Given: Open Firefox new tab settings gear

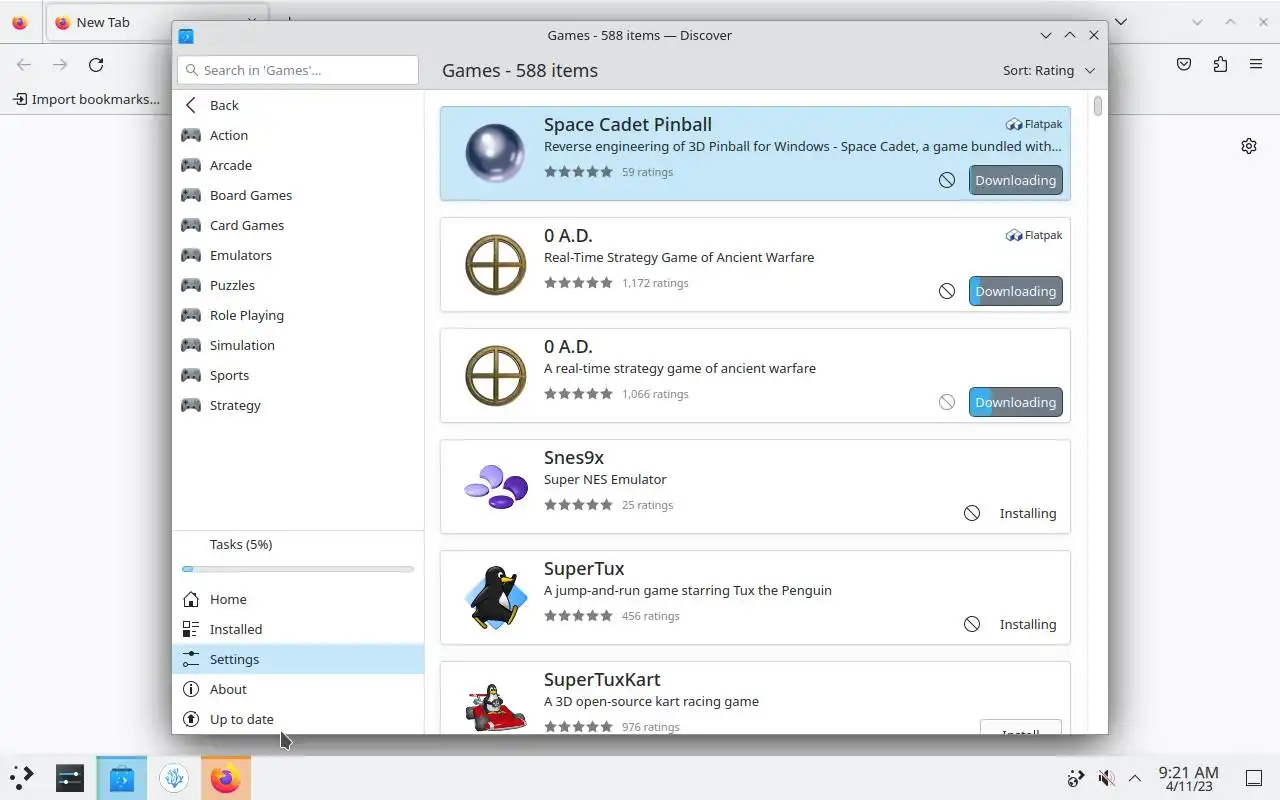Looking at the screenshot, I should pyautogui.click(x=1249, y=146).
